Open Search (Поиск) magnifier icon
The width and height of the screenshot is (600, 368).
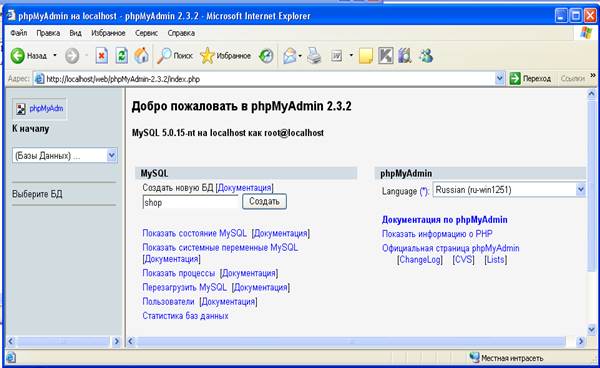tap(164, 56)
